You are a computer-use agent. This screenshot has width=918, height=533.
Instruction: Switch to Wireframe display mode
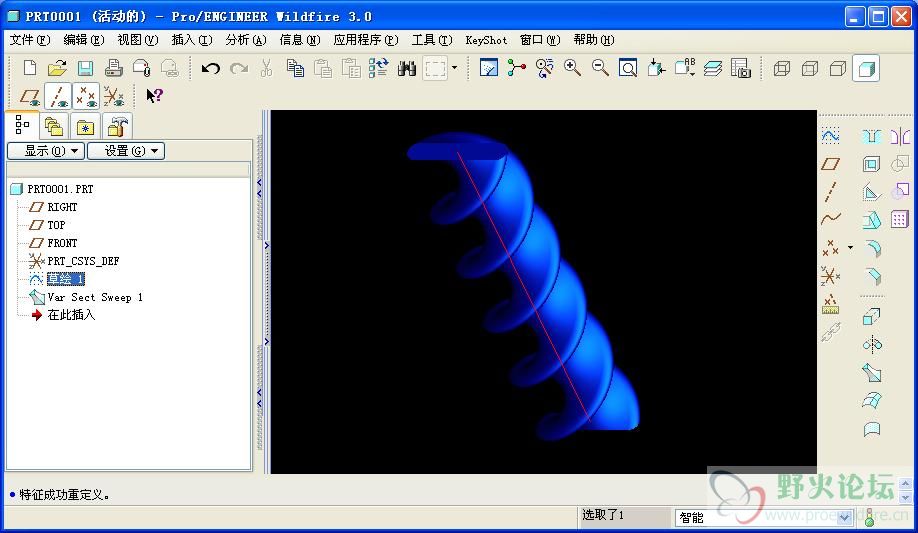(782, 69)
